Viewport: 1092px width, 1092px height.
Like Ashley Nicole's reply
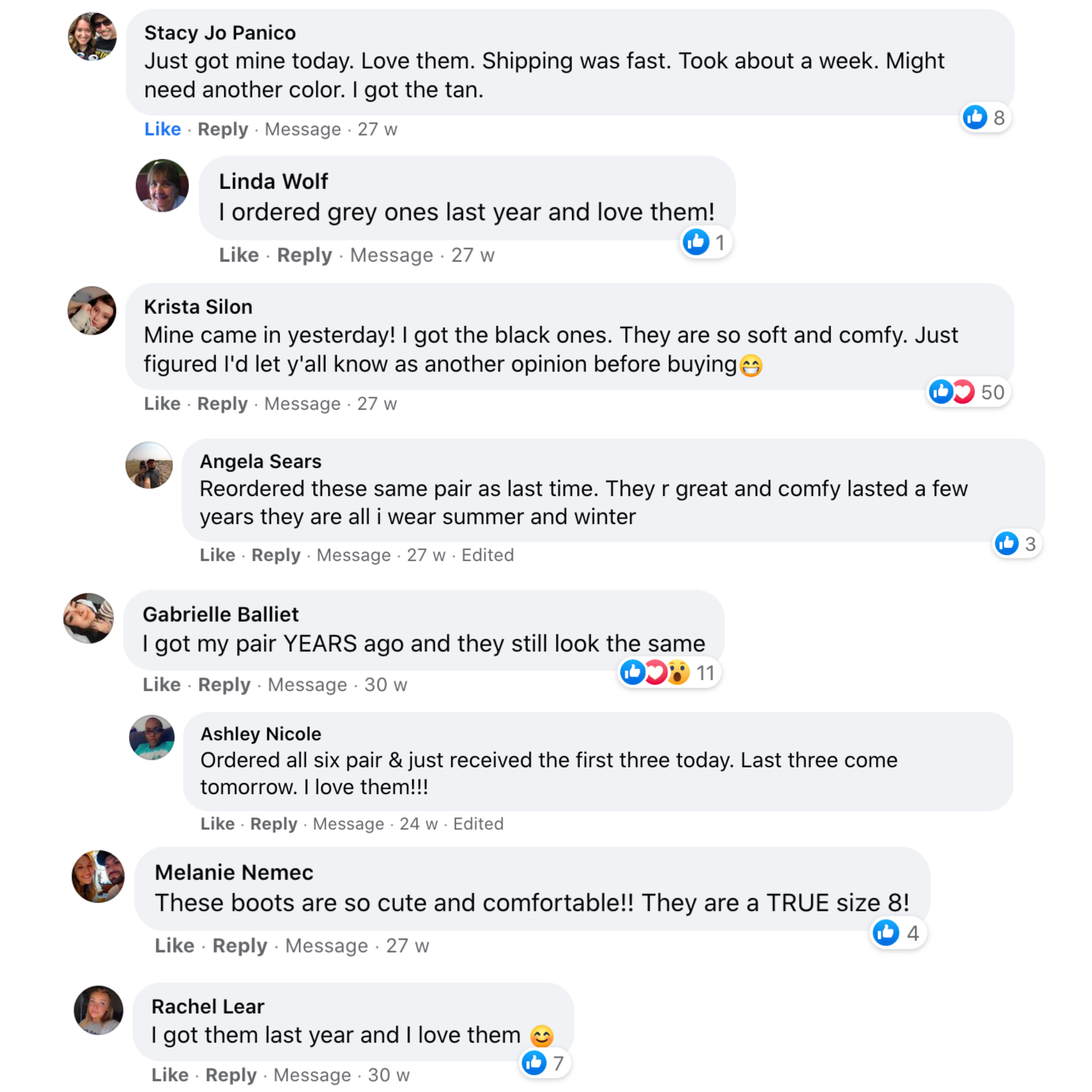(x=217, y=823)
